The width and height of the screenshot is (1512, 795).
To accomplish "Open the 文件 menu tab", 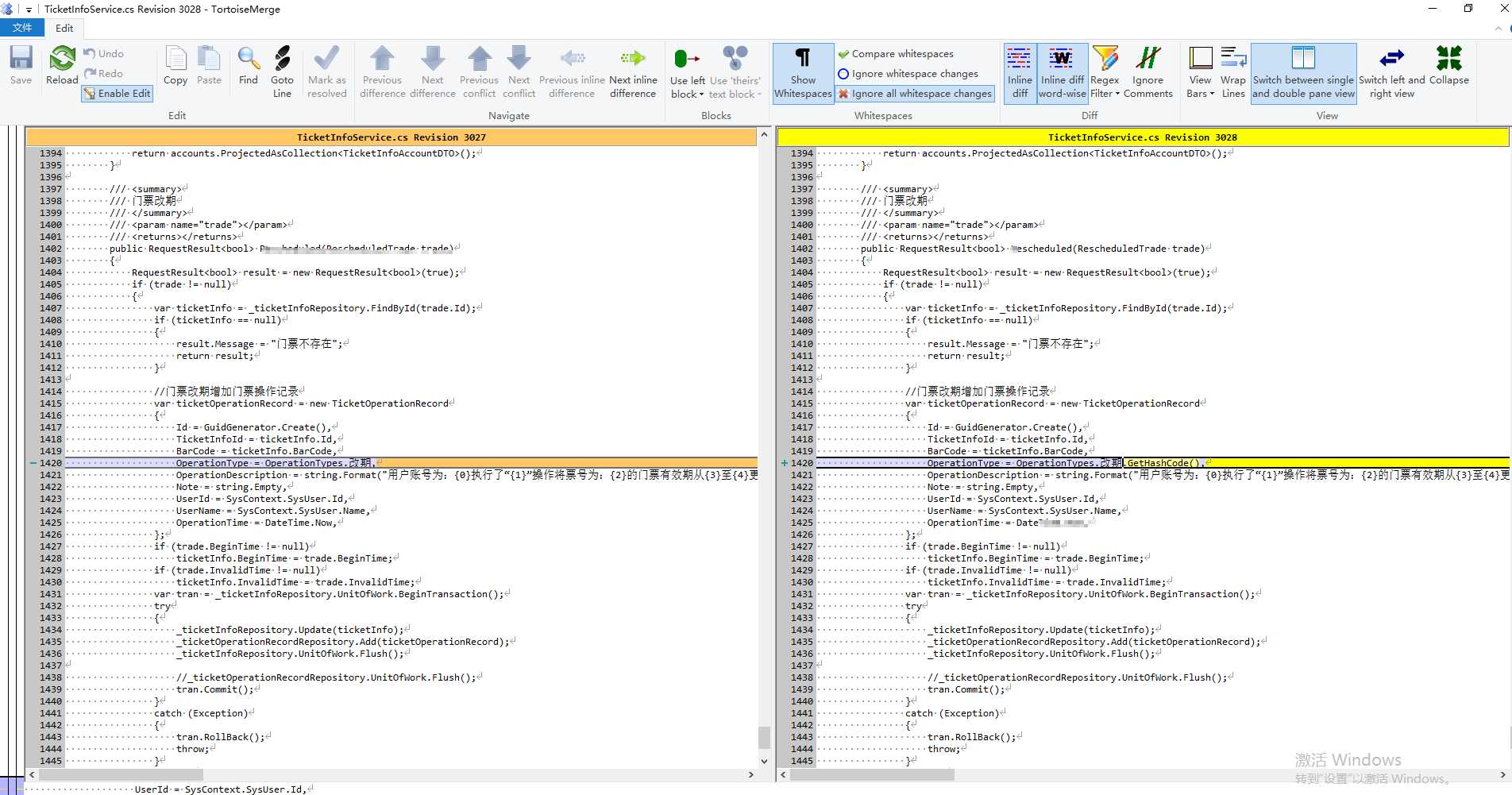I will tap(22, 28).
